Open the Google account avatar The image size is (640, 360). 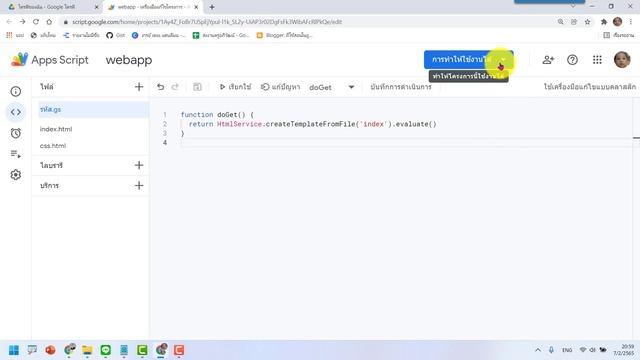point(622,60)
